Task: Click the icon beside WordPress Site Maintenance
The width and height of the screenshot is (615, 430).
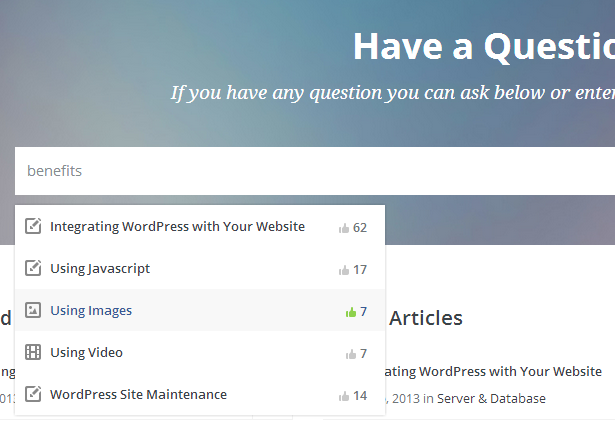Action: coord(33,395)
